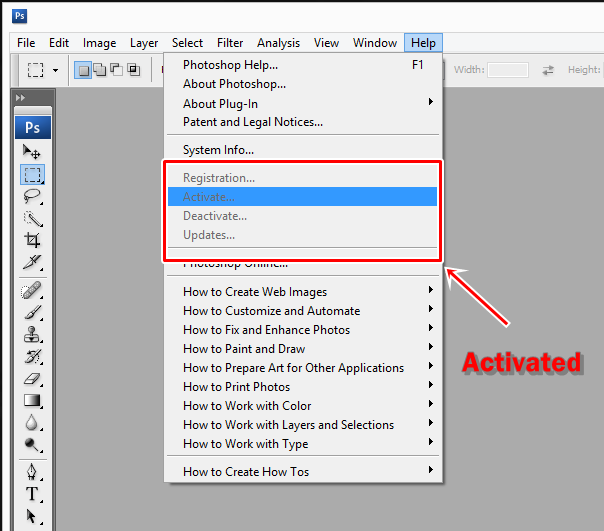The width and height of the screenshot is (604, 531).
Task: Select the Crop tool
Action: pyautogui.click(x=32, y=240)
